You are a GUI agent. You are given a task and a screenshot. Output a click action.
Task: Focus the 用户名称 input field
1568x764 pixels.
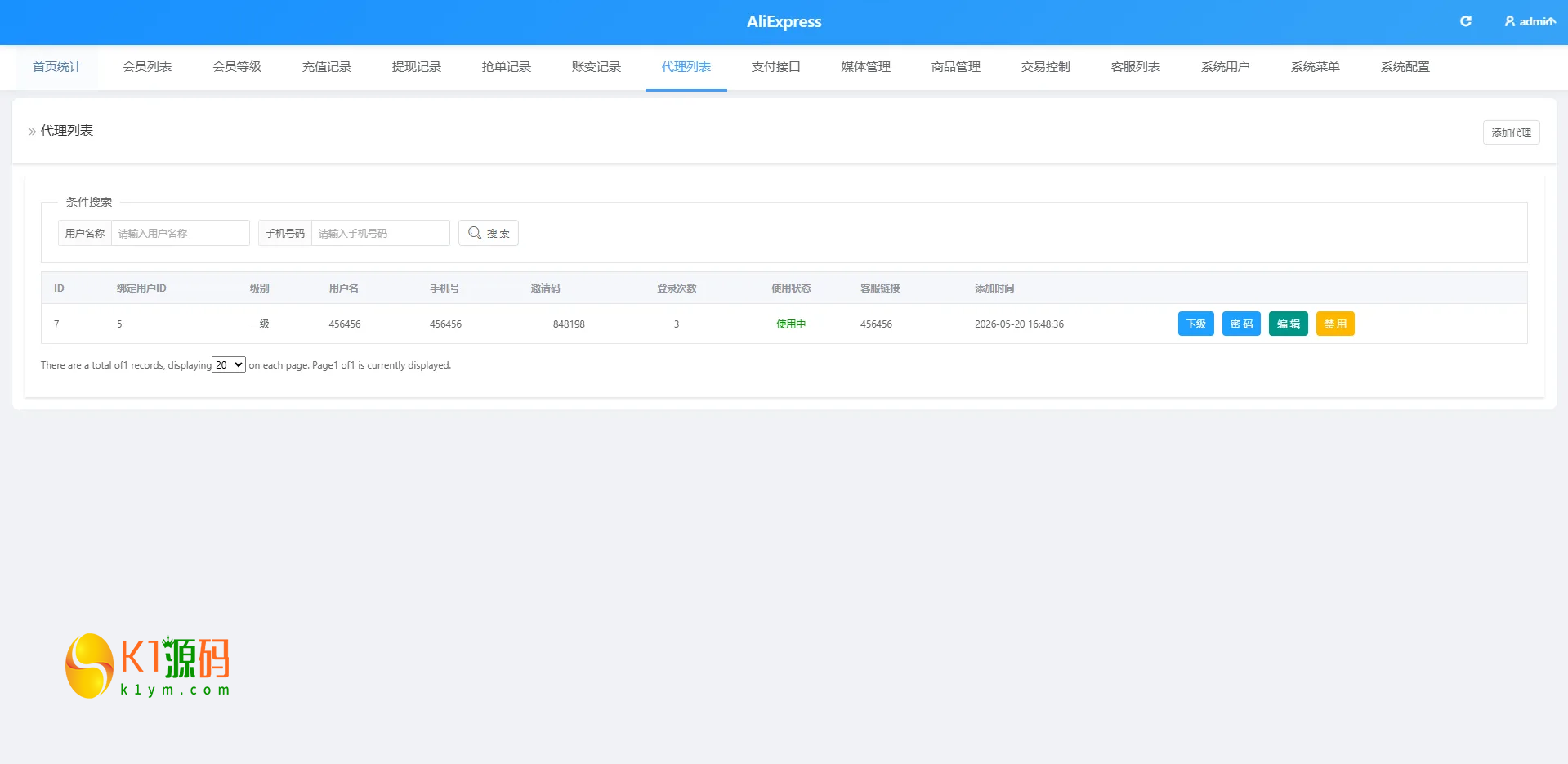click(181, 233)
